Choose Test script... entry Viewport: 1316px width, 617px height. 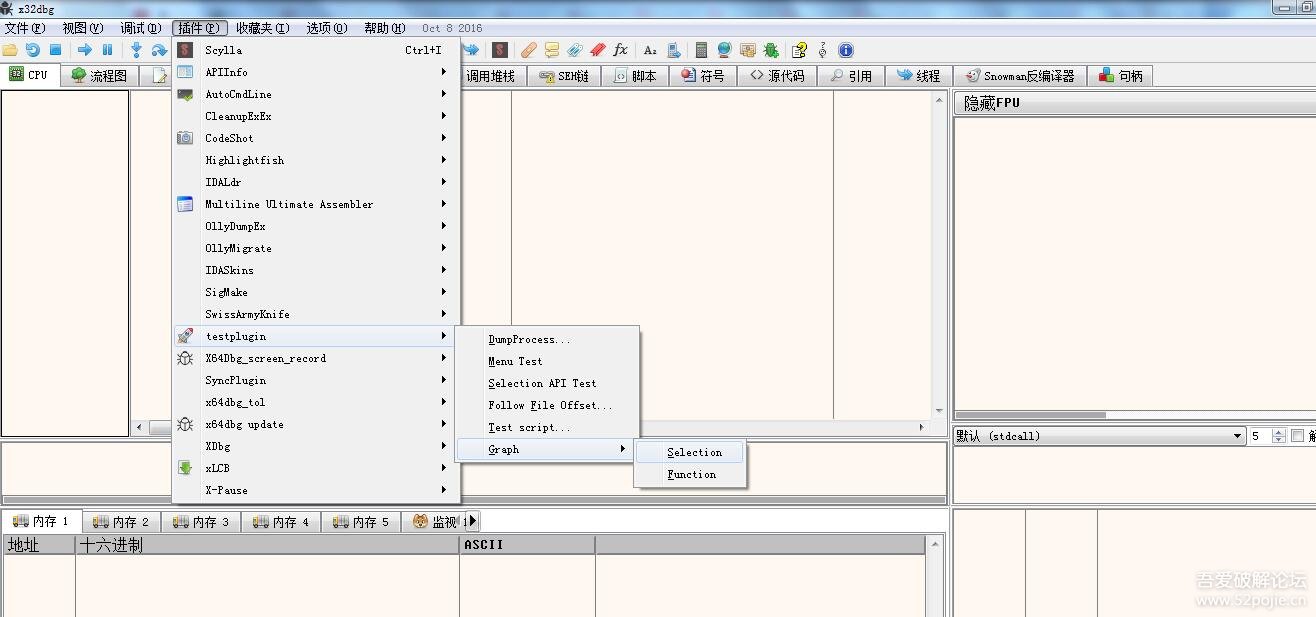pos(547,427)
